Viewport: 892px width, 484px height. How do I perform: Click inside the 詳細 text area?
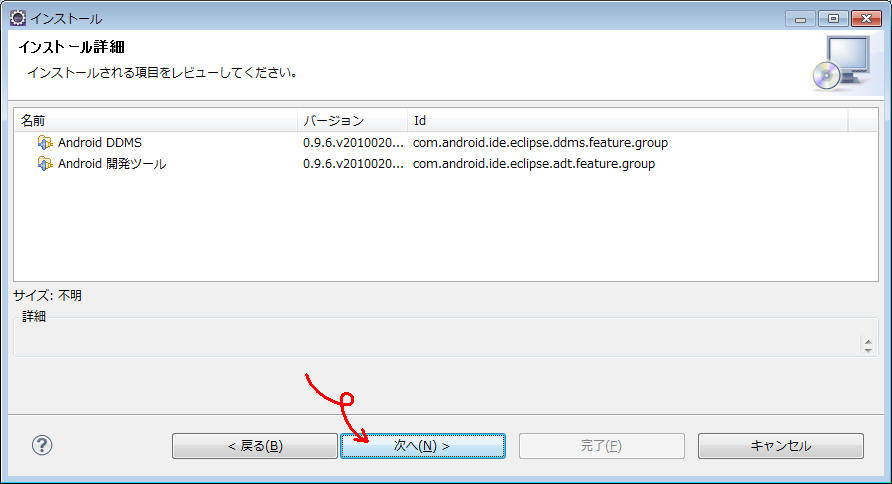click(430, 342)
